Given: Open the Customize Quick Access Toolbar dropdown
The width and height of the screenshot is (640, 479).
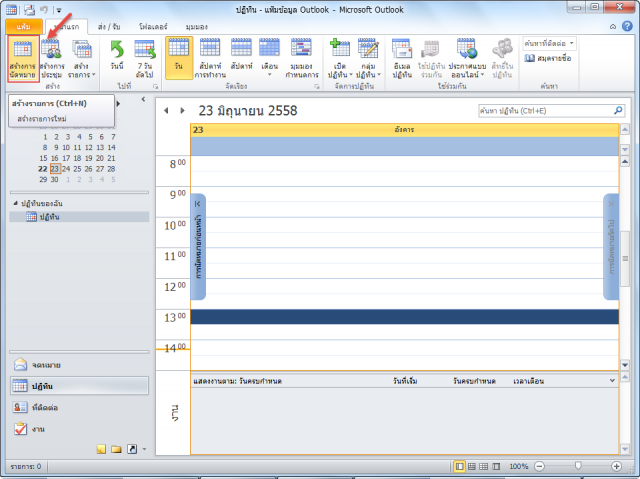Looking at the screenshot, I should [59, 10].
